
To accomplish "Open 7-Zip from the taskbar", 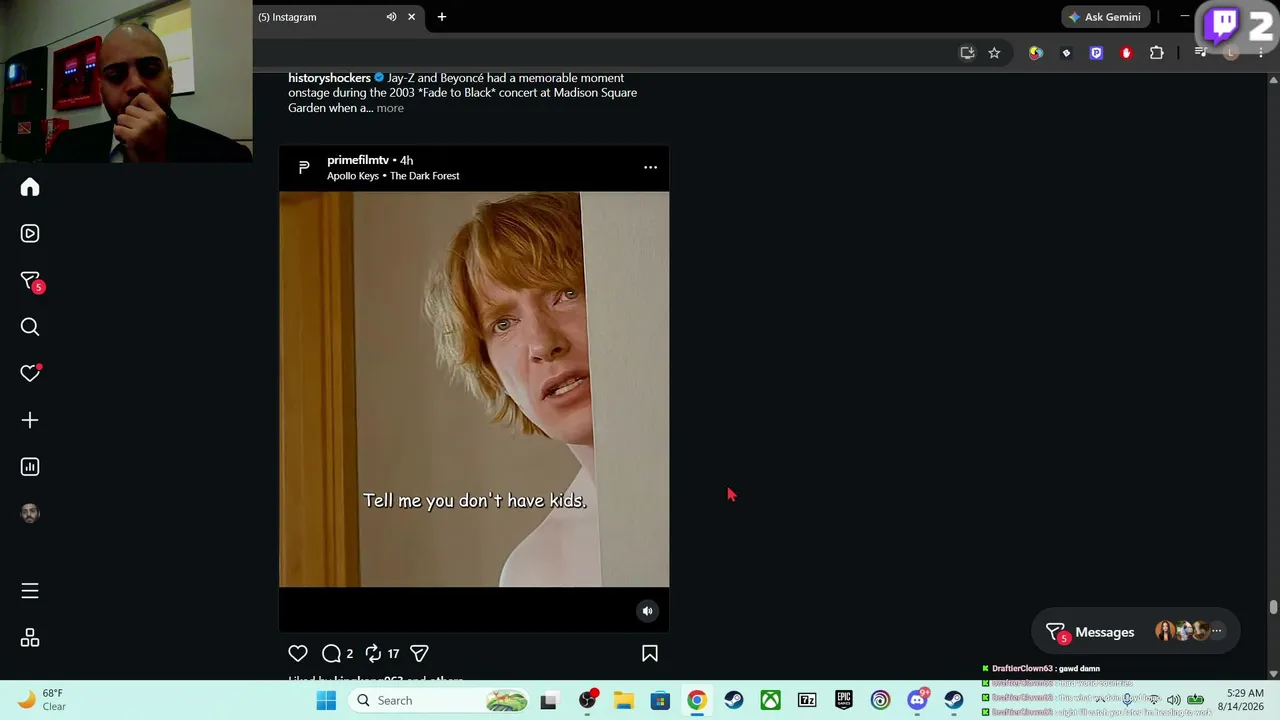I will point(807,700).
